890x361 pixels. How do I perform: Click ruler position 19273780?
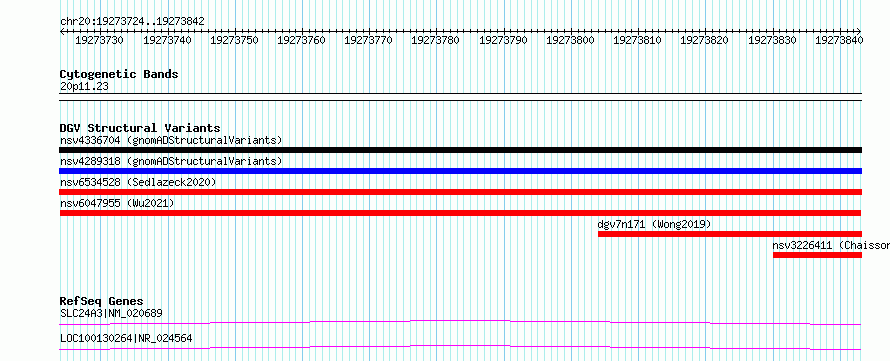click(x=435, y=40)
